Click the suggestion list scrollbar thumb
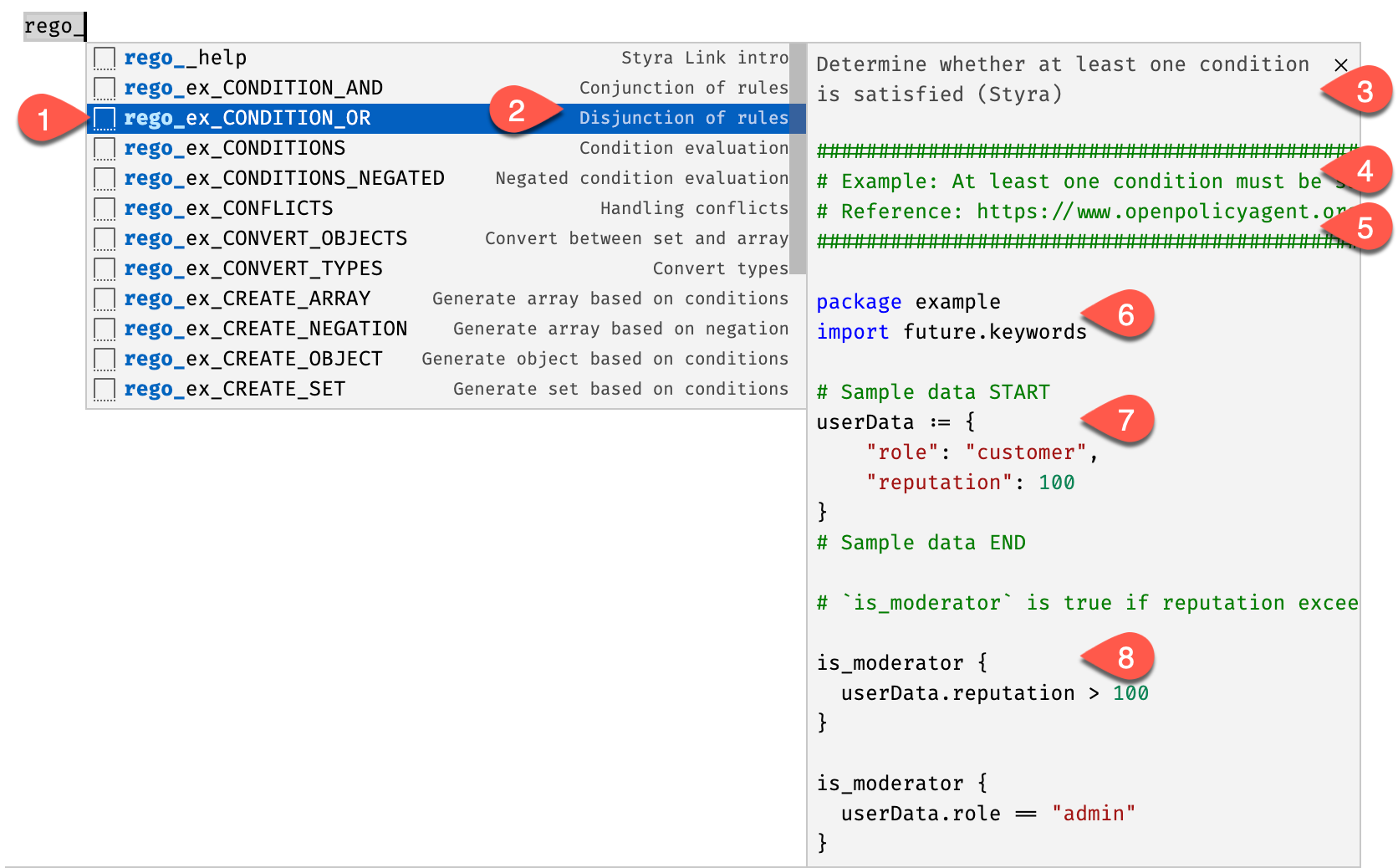 coord(798,159)
